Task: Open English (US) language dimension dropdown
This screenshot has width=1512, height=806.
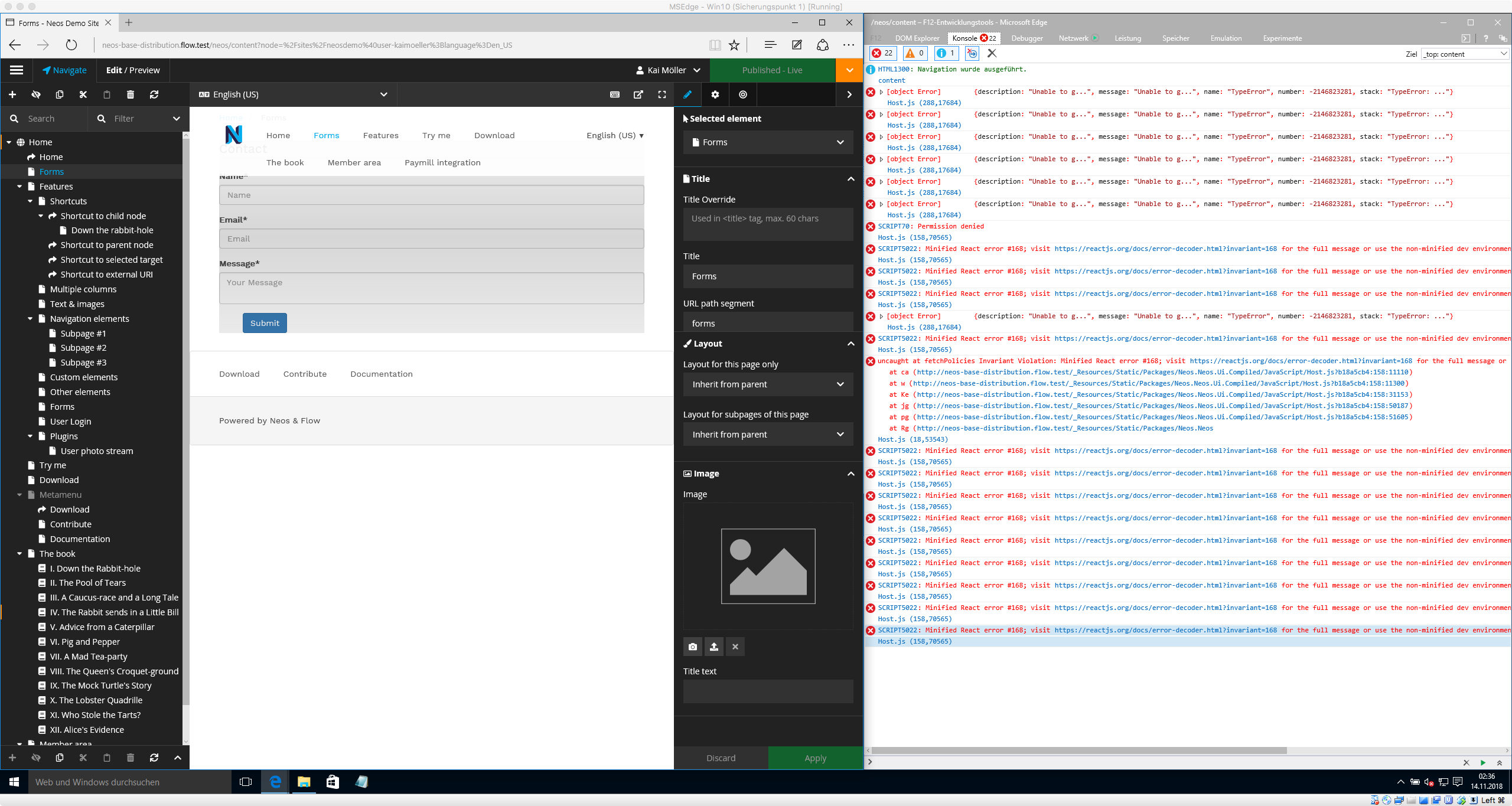Action: pos(294,94)
